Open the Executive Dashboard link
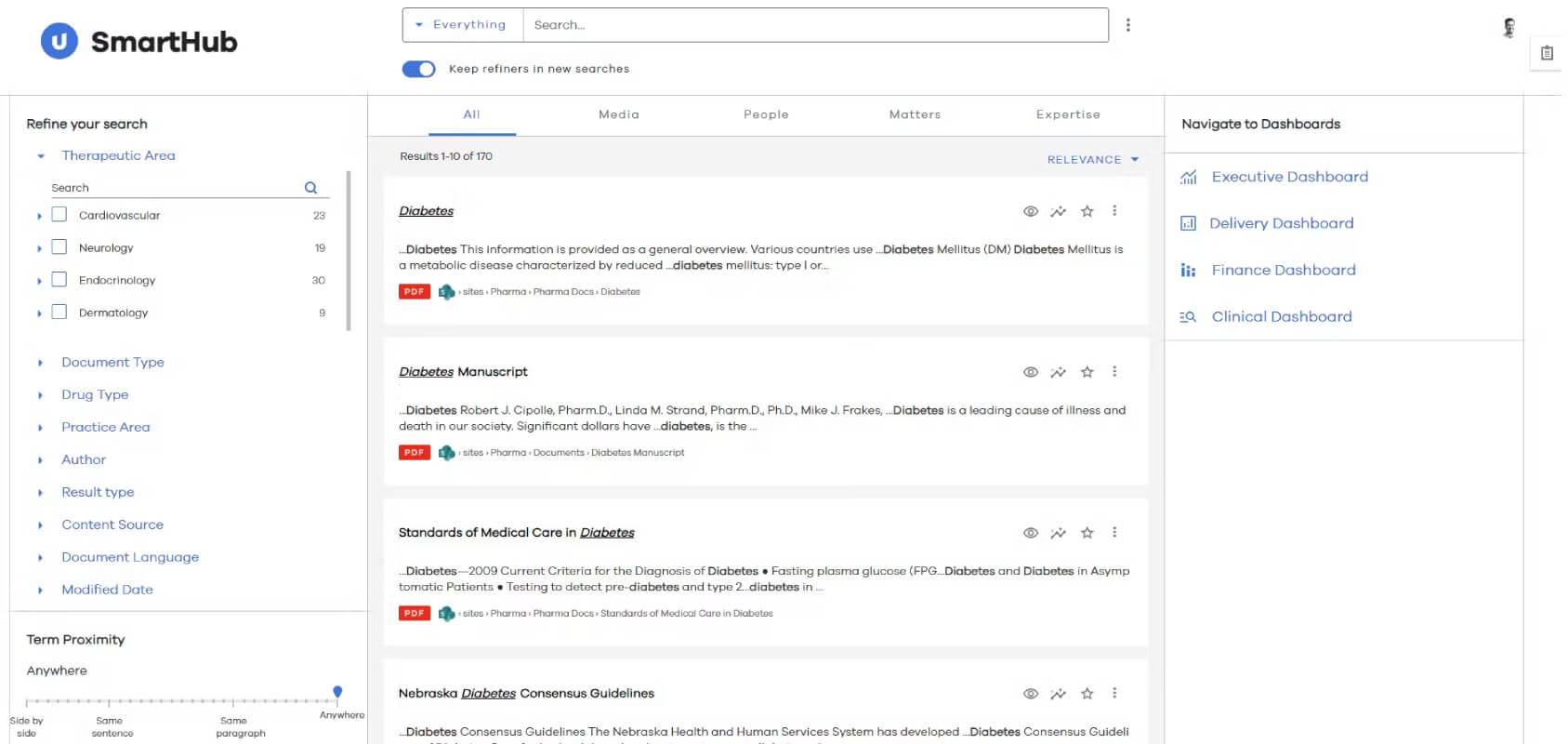 pos(1289,177)
